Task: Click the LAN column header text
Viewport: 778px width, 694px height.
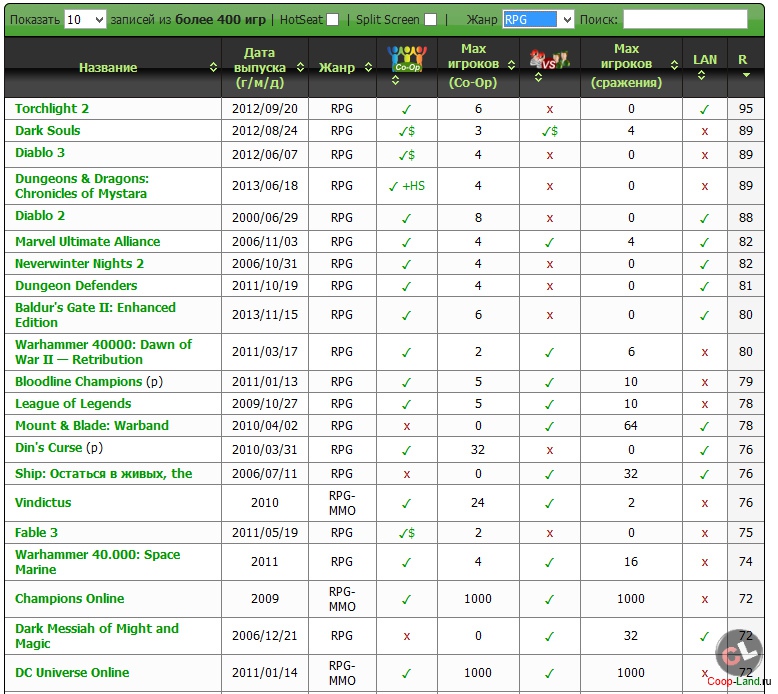Action: tap(705, 60)
